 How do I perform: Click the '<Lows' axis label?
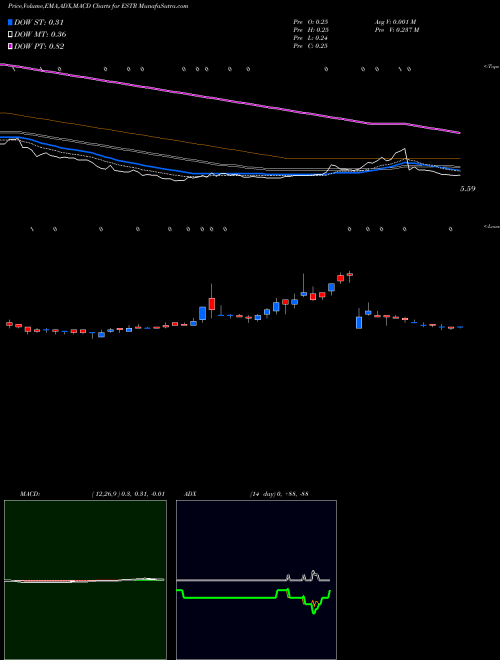pos(491,226)
